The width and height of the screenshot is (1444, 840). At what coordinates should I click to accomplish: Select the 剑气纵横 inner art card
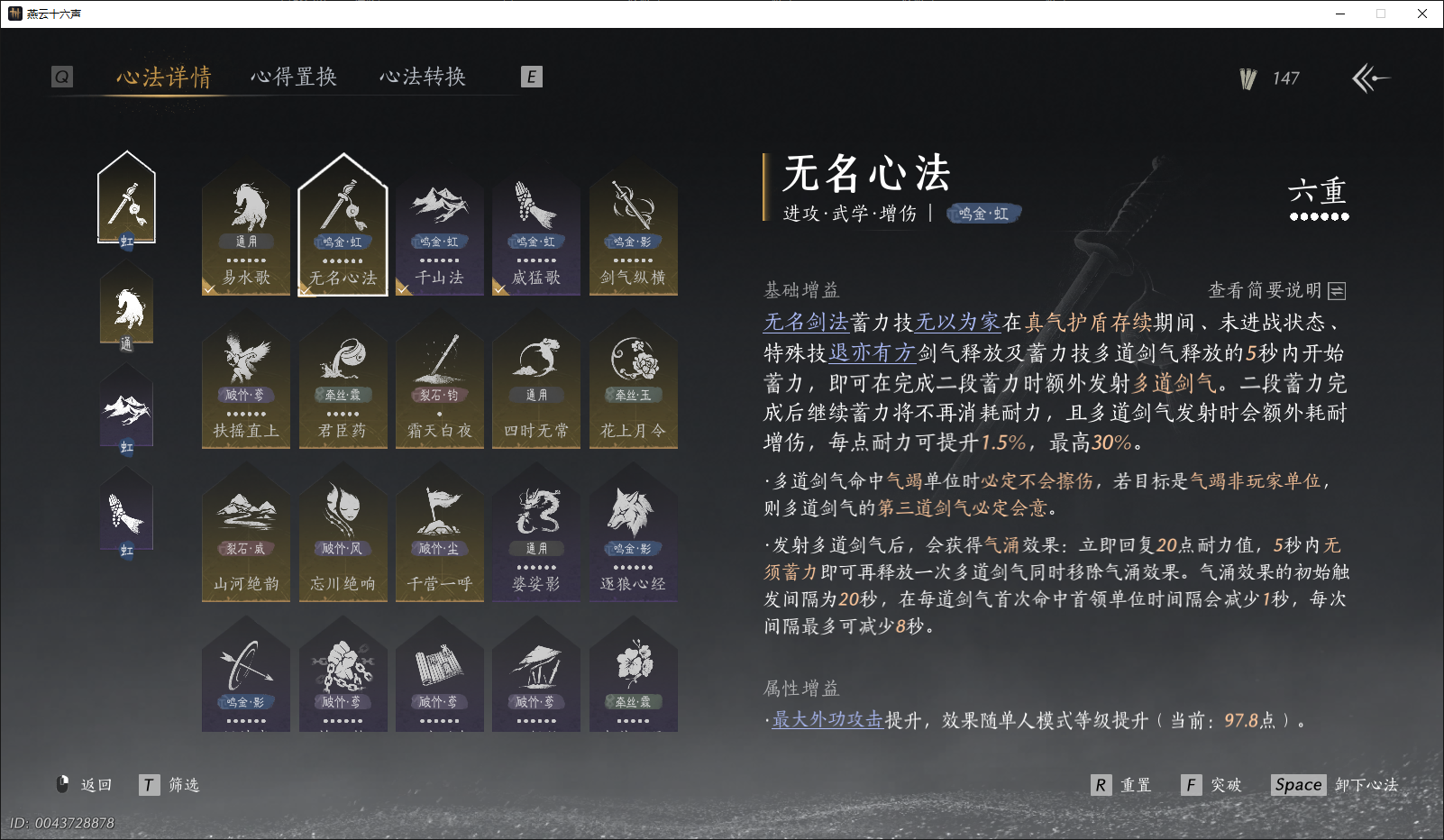point(633,225)
